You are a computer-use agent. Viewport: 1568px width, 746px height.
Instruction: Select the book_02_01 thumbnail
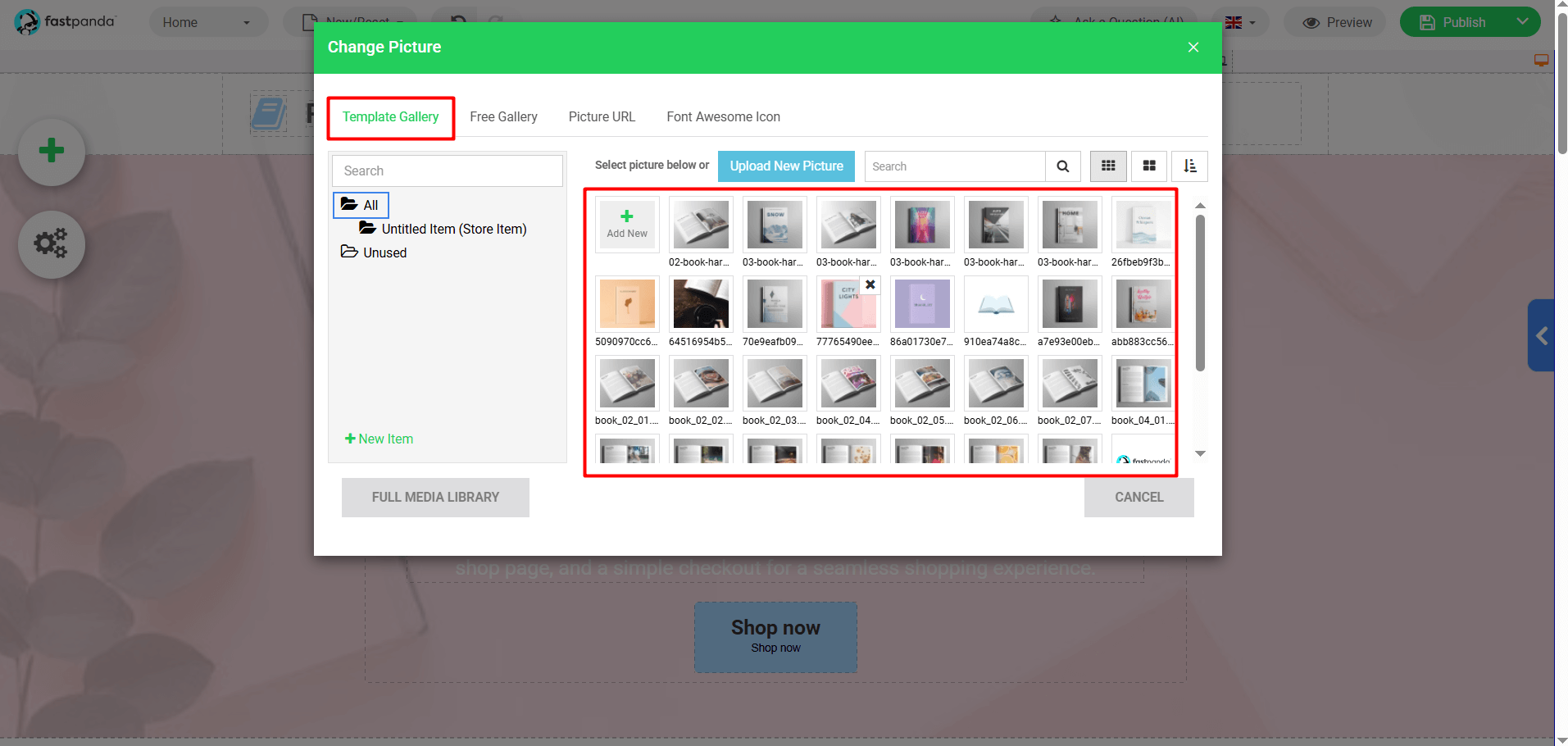(626, 383)
